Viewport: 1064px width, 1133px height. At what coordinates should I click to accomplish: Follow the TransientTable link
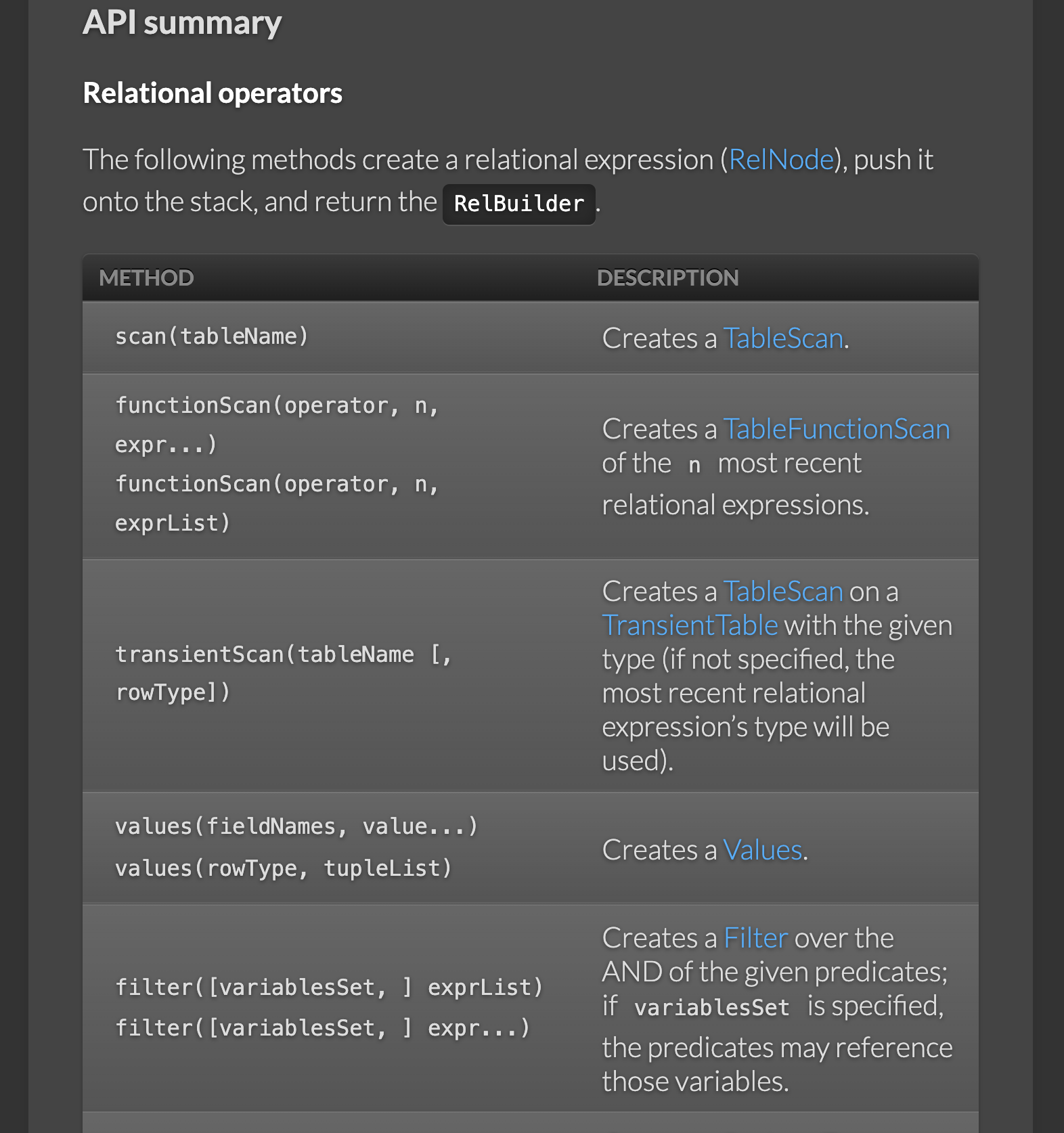690,625
